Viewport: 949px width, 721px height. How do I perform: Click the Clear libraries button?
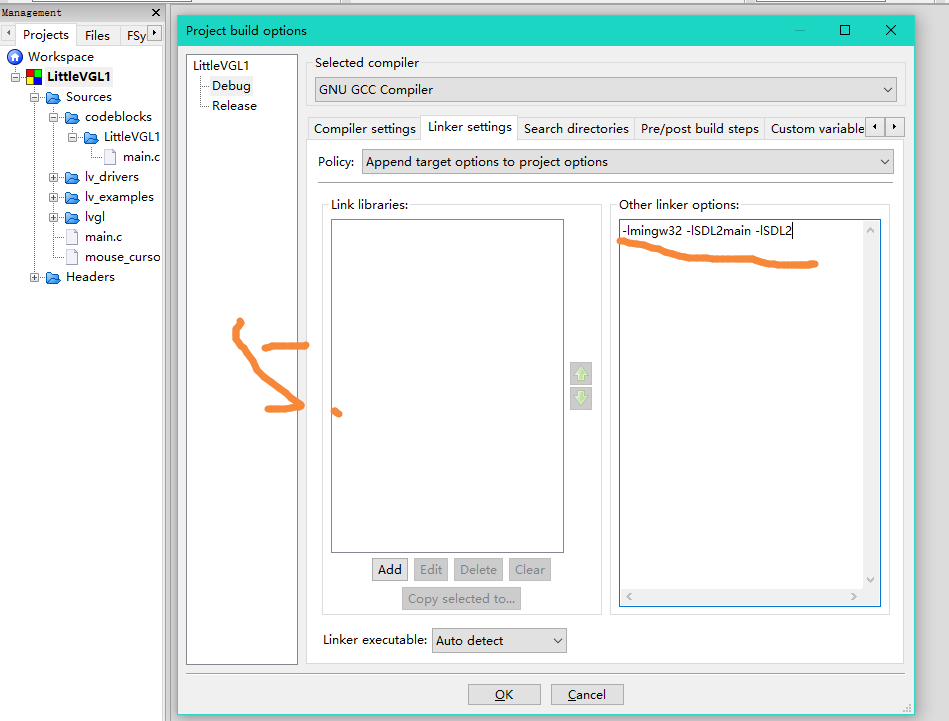(x=530, y=570)
